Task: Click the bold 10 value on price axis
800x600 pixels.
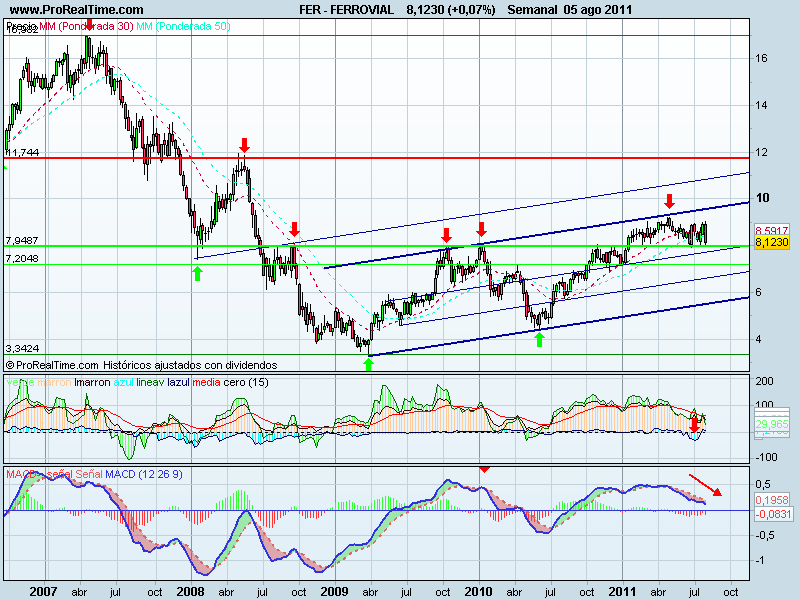Action: coord(762,197)
